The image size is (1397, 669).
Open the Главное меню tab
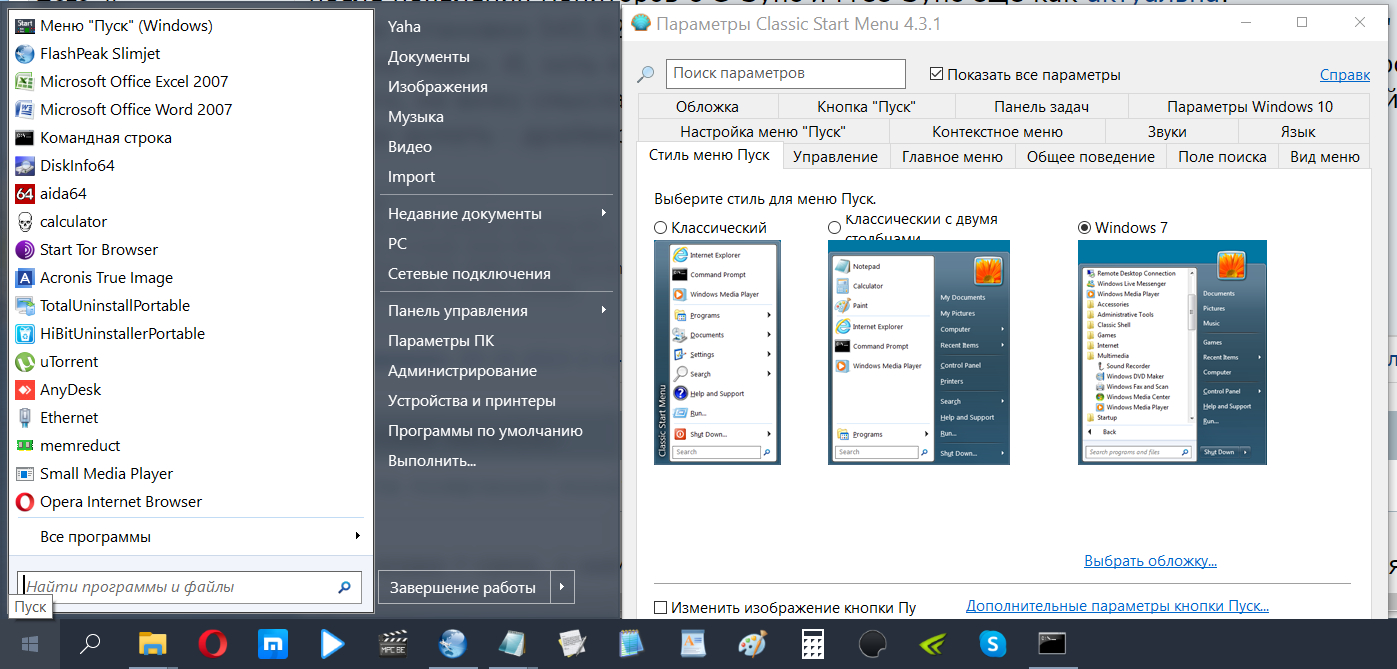[x=952, y=157]
